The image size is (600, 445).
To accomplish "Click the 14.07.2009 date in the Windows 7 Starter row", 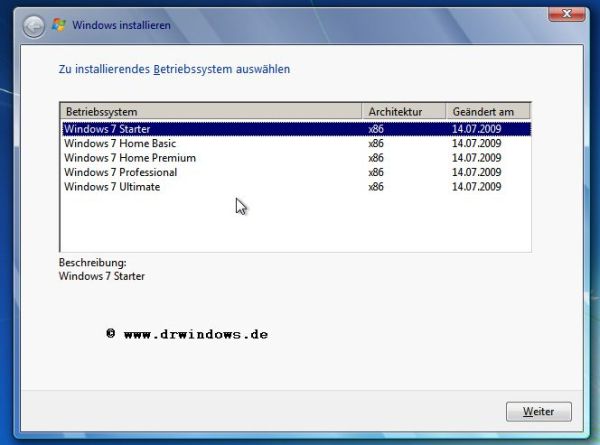I will 476,129.
